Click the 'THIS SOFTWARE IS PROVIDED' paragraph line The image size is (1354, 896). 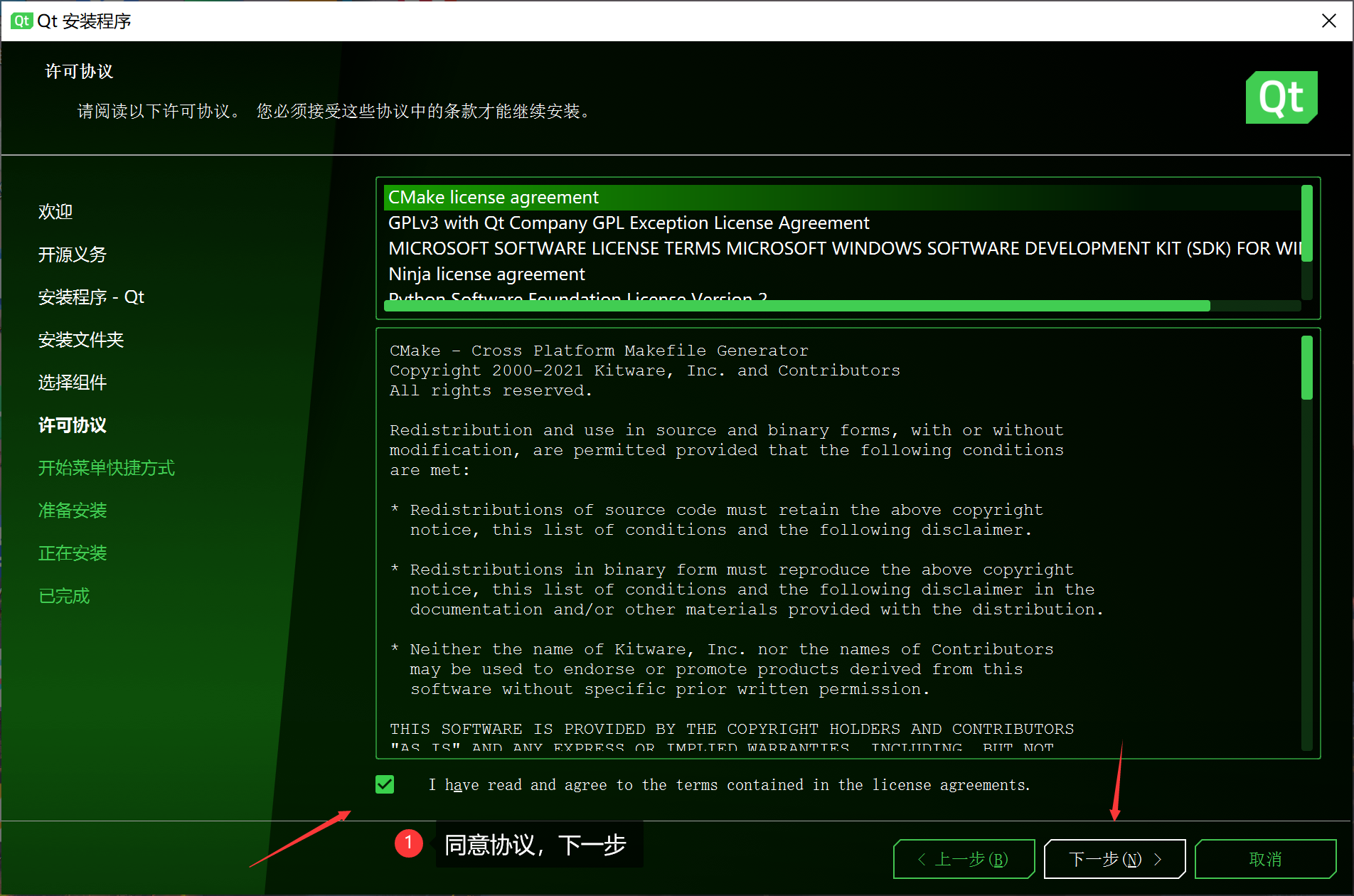click(x=732, y=729)
